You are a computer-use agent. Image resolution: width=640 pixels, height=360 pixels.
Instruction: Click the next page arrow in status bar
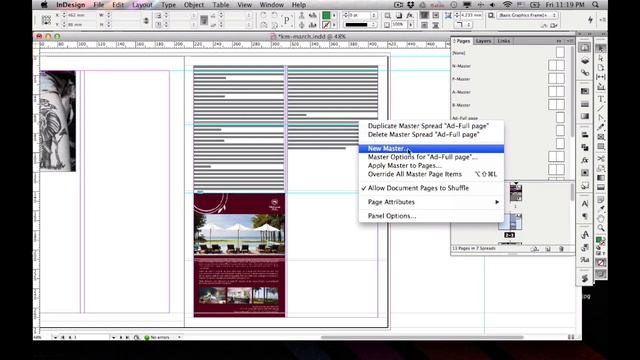121,338
